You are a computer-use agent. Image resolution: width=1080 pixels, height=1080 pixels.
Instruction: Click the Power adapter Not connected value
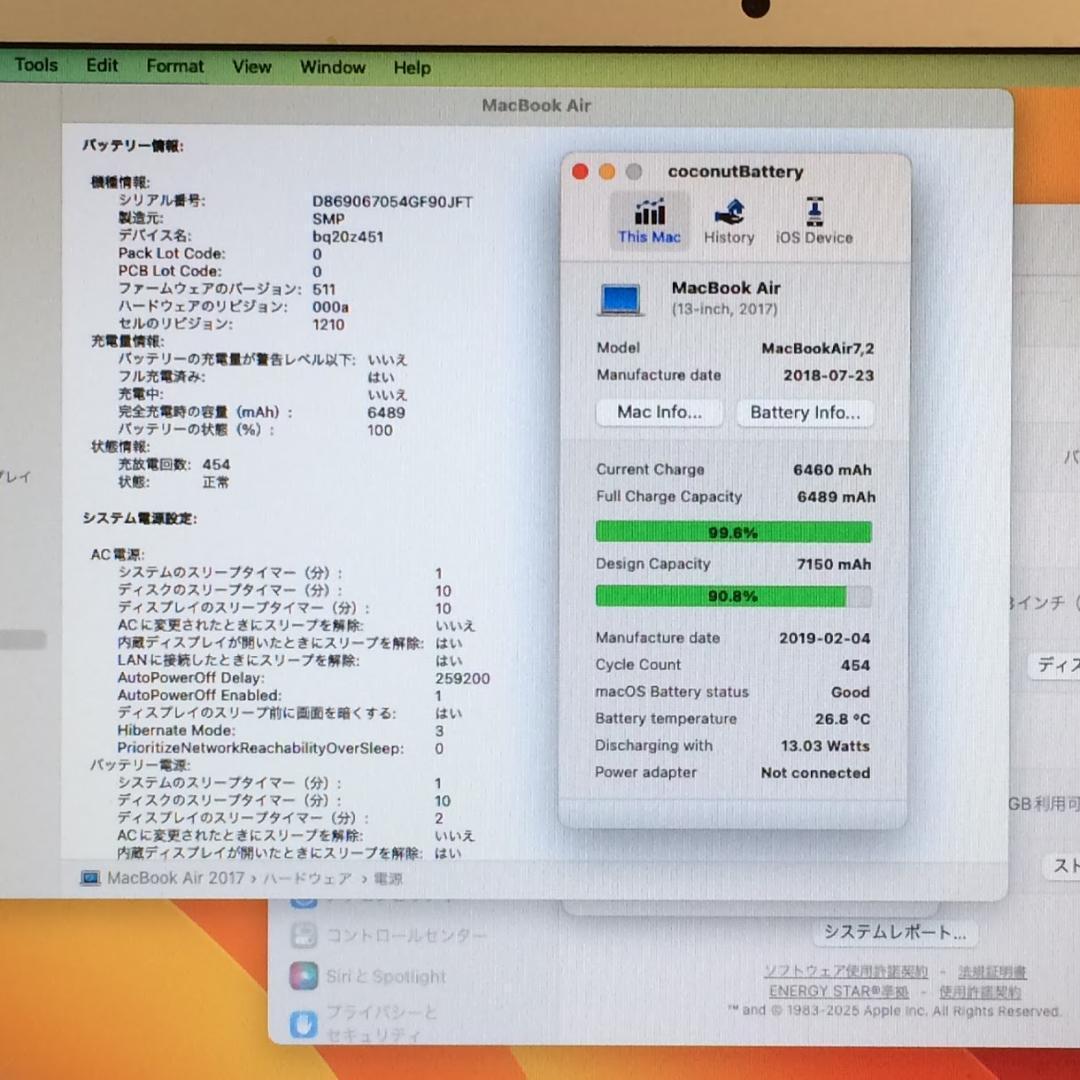coord(816,773)
